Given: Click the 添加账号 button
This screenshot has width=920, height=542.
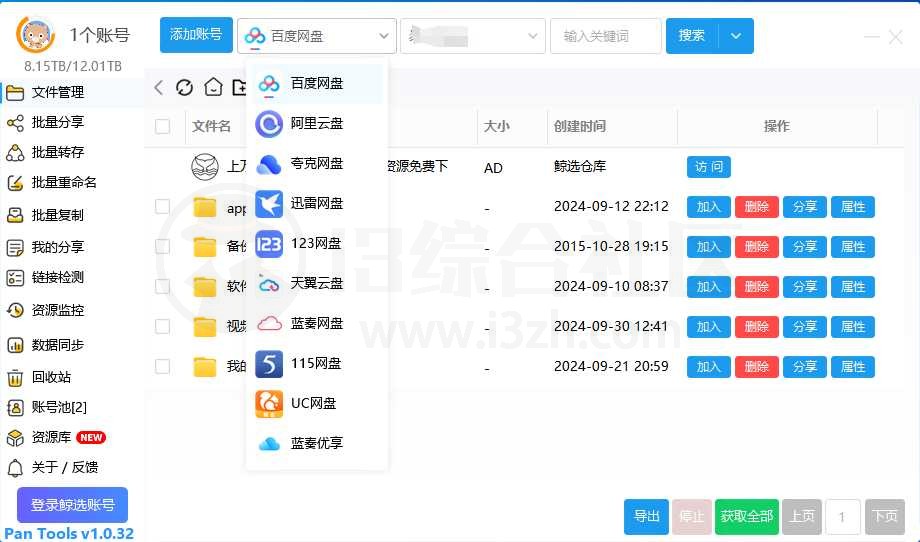Looking at the screenshot, I should 196,35.
